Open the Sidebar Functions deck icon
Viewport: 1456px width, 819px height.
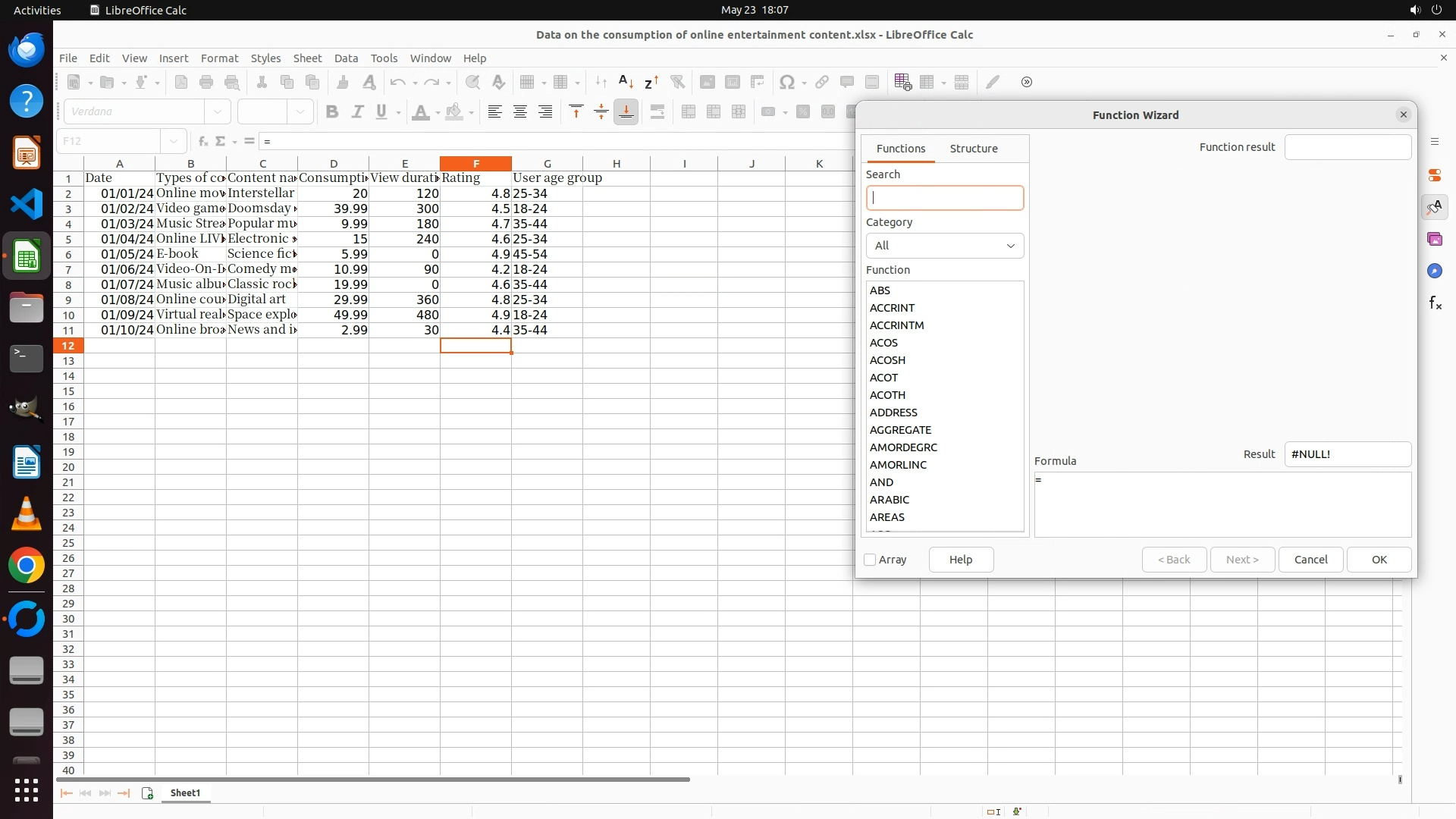[x=1435, y=303]
